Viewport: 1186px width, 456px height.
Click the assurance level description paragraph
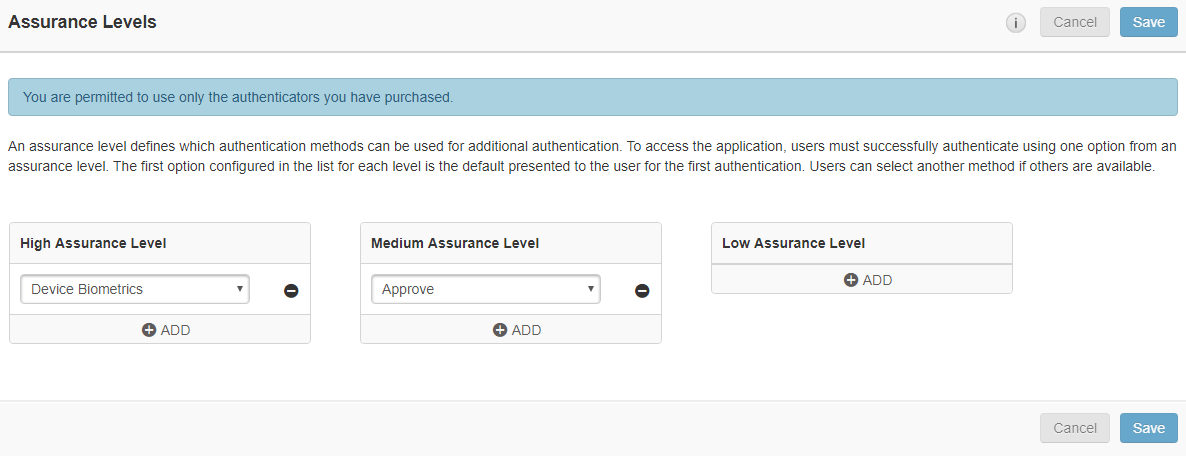pyautogui.click(x=592, y=157)
